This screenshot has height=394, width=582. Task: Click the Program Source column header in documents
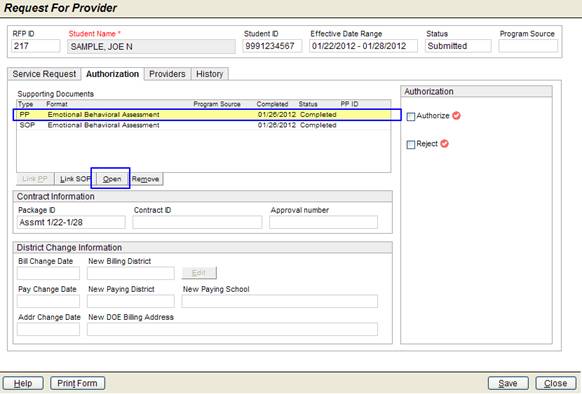217,104
